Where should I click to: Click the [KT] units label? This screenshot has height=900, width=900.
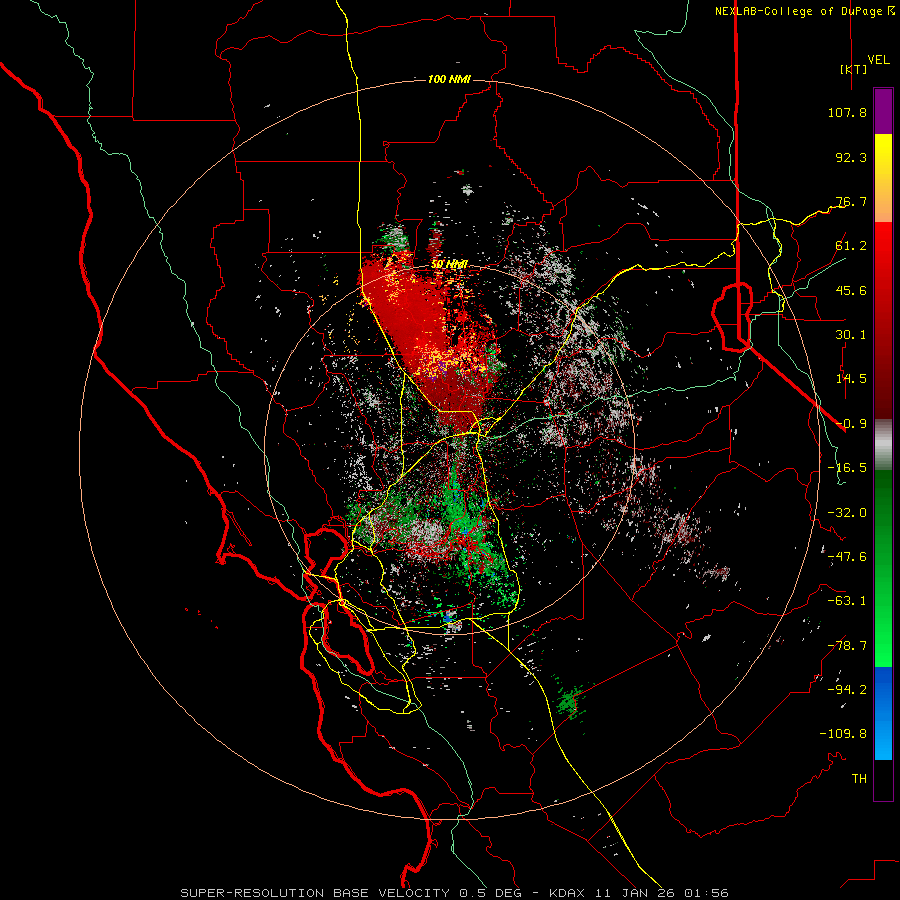(853, 69)
